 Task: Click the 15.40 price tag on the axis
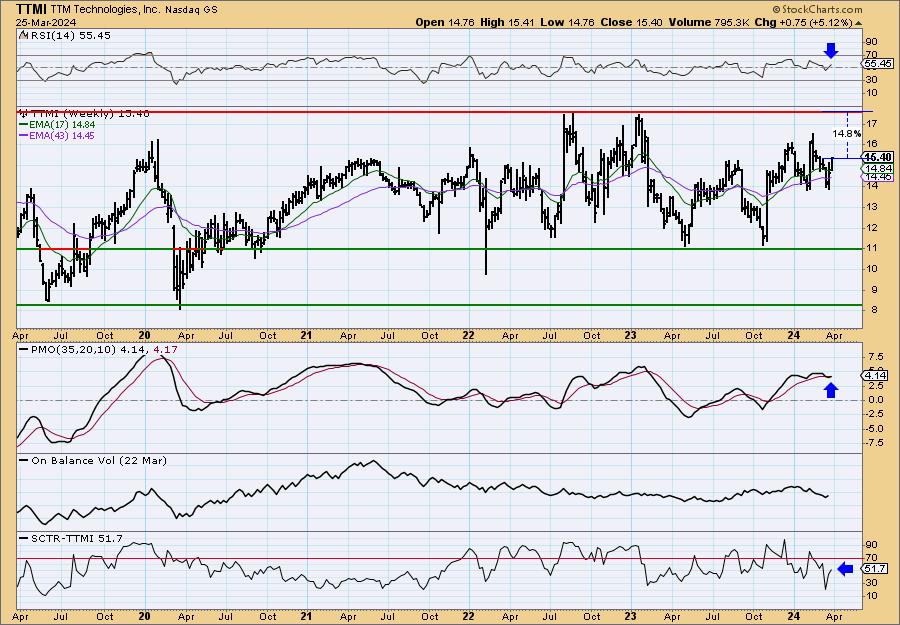878,157
